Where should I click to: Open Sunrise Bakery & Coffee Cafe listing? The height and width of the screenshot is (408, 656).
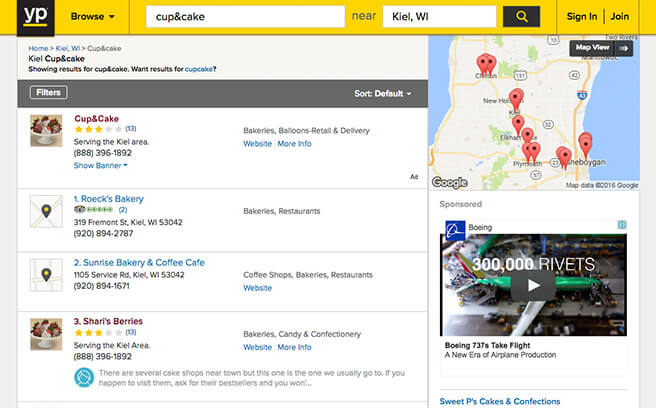(x=139, y=262)
